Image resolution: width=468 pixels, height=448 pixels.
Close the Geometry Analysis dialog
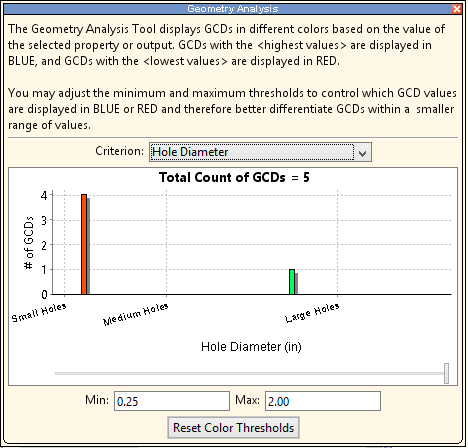456,9
